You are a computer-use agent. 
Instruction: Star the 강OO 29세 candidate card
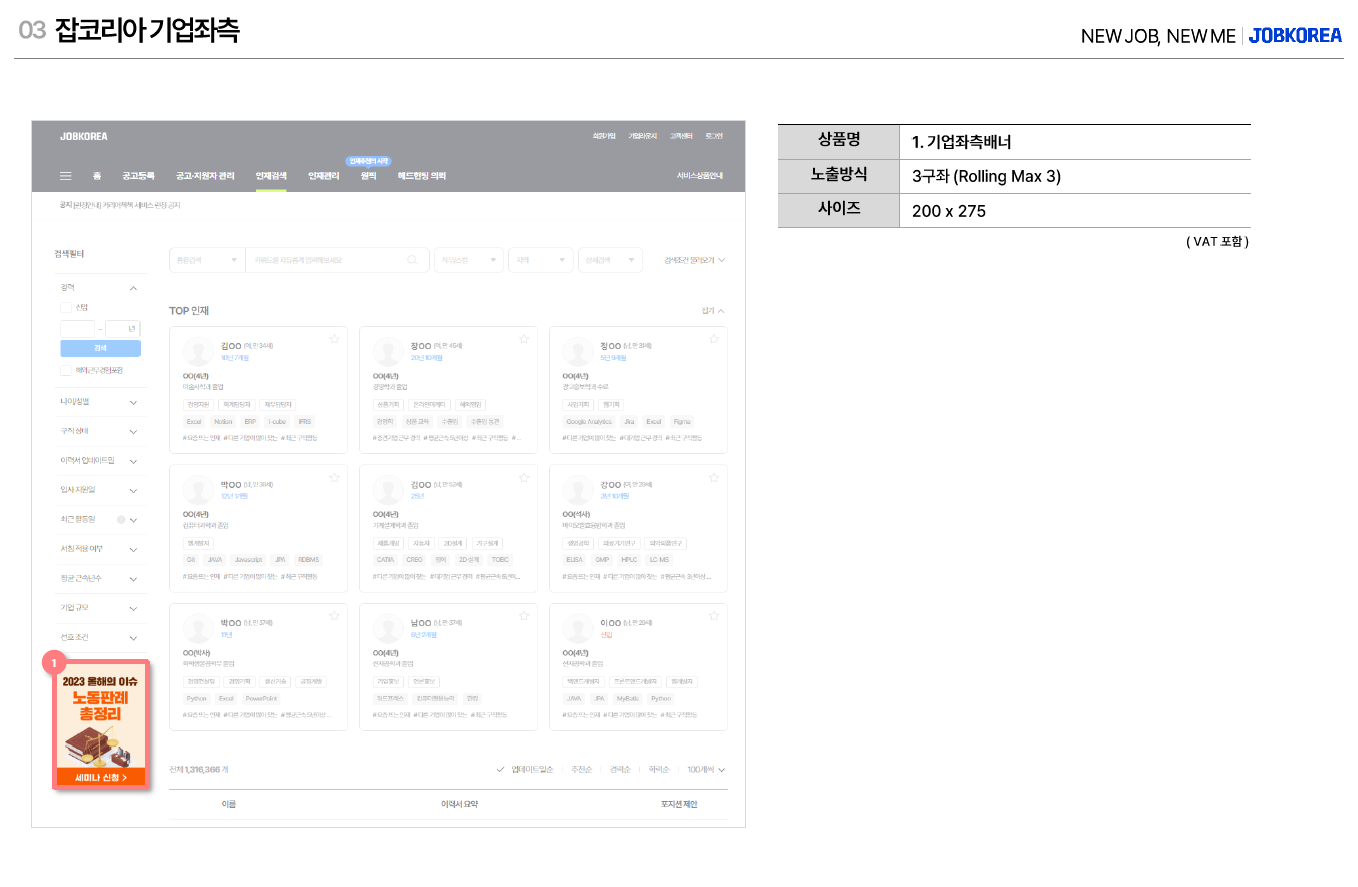point(714,477)
